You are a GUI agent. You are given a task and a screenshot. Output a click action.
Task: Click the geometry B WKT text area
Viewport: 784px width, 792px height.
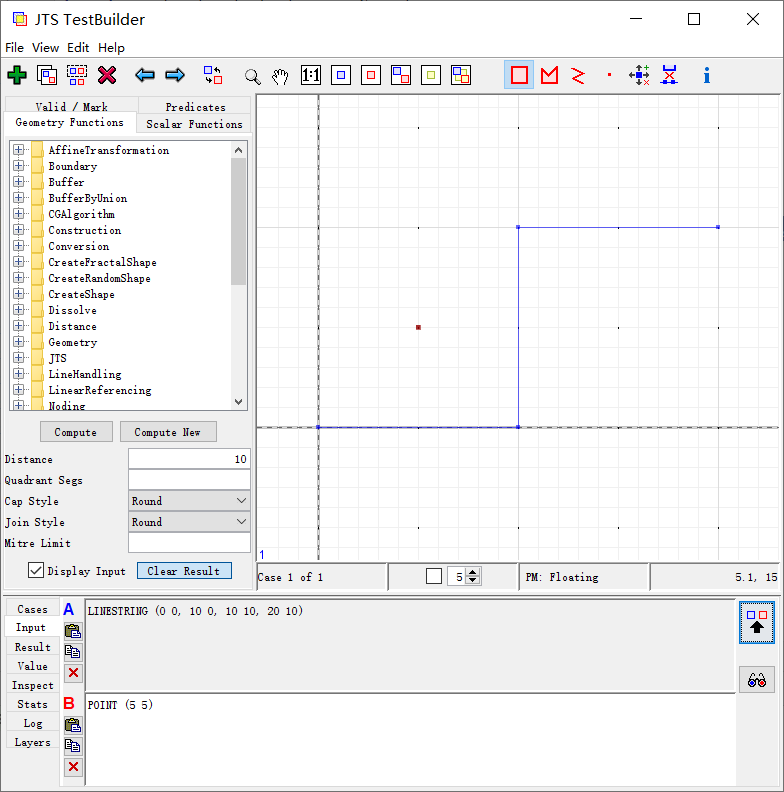coord(410,740)
